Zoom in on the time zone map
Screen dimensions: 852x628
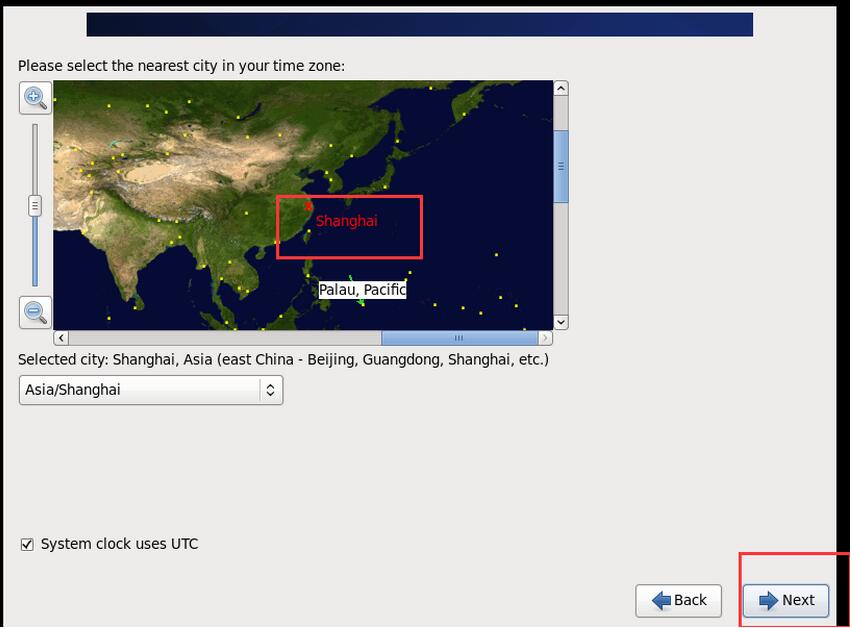click(x=35, y=98)
